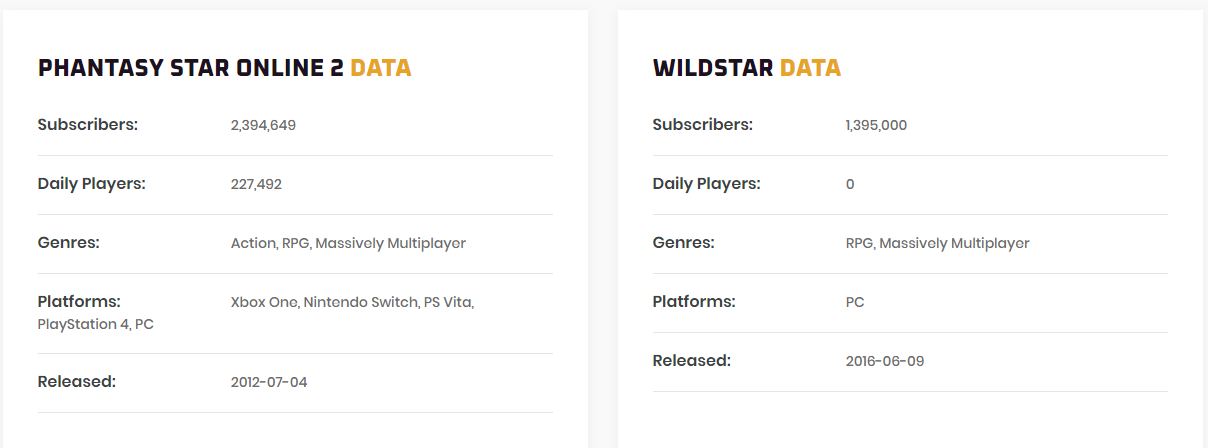Click Daily Players label in Phantasy Star card

[x=92, y=184]
